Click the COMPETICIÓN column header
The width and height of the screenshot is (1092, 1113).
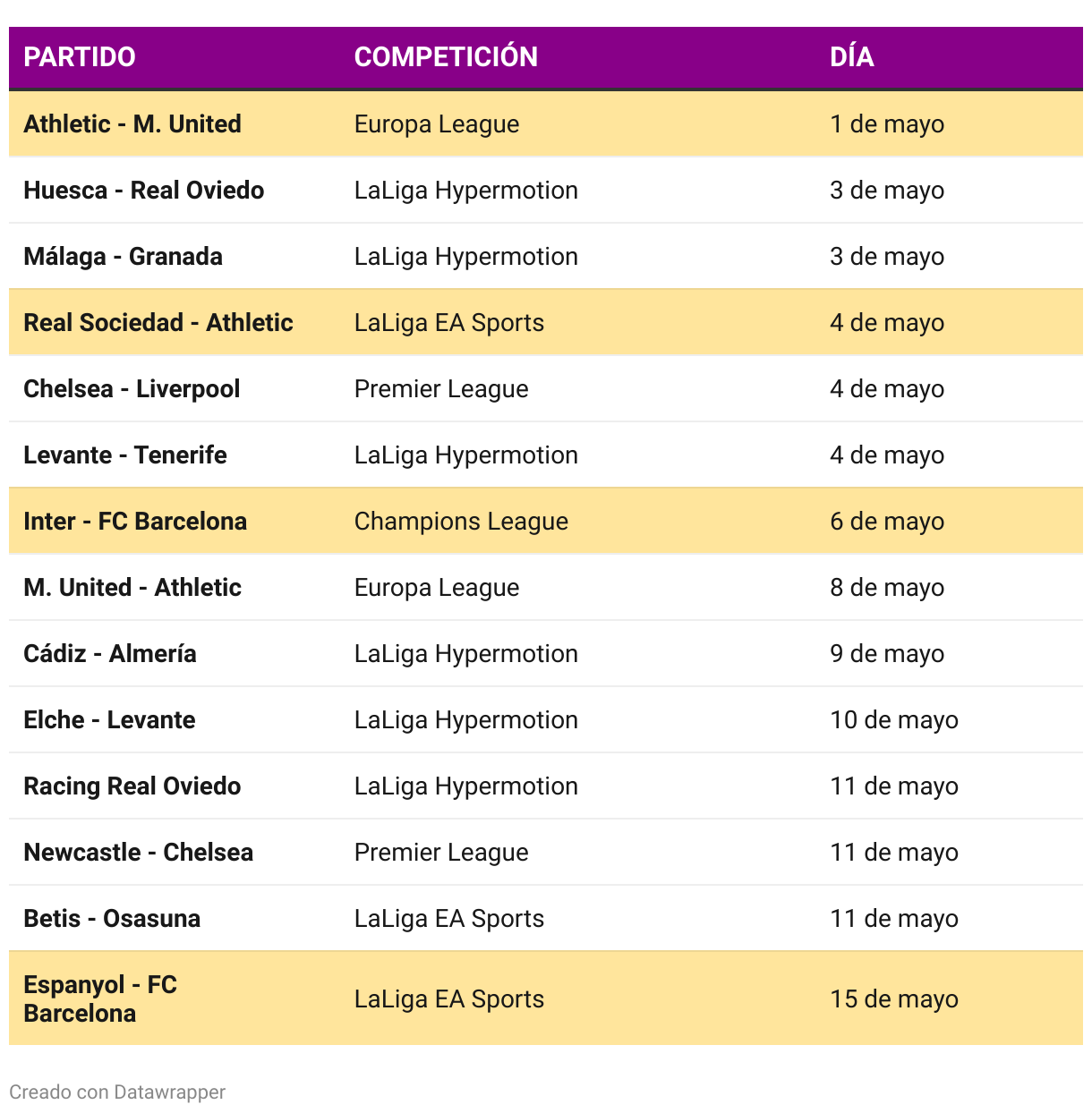click(446, 57)
